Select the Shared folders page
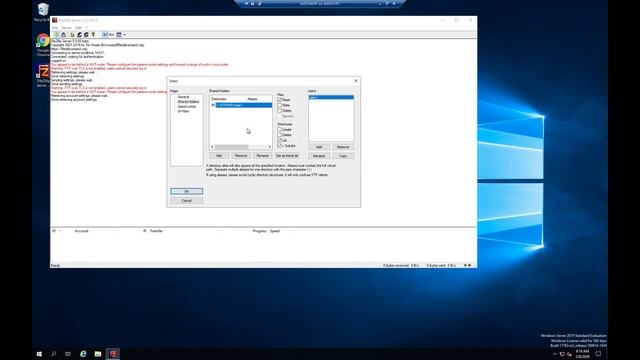The image size is (640, 360). pyautogui.click(x=188, y=102)
